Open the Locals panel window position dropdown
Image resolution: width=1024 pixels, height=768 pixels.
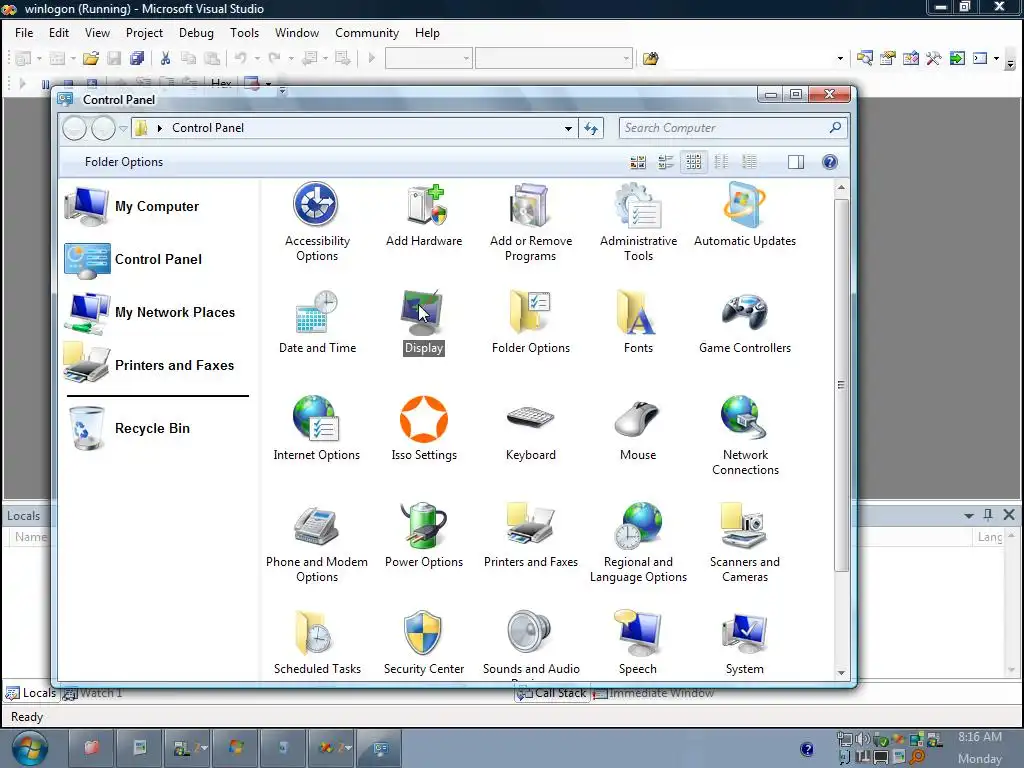[968, 515]
